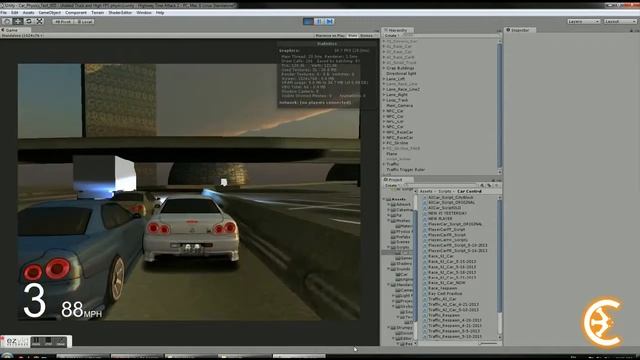The image size is (640, 360).
Task: Toggle the Pivot/Center handle button
Action: (63, 22)
